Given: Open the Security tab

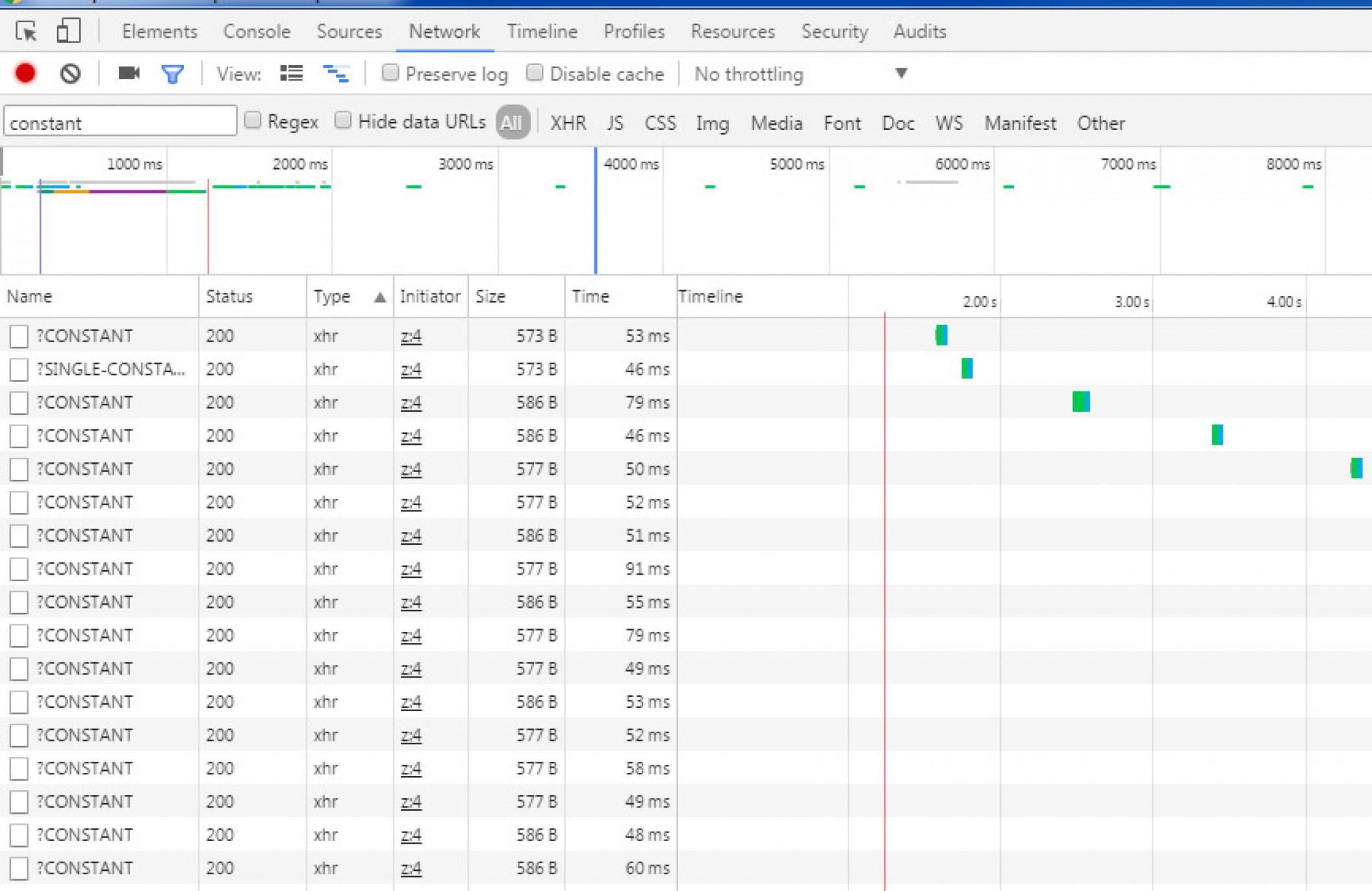Looking at the screenshot, I should pos(834,31).
